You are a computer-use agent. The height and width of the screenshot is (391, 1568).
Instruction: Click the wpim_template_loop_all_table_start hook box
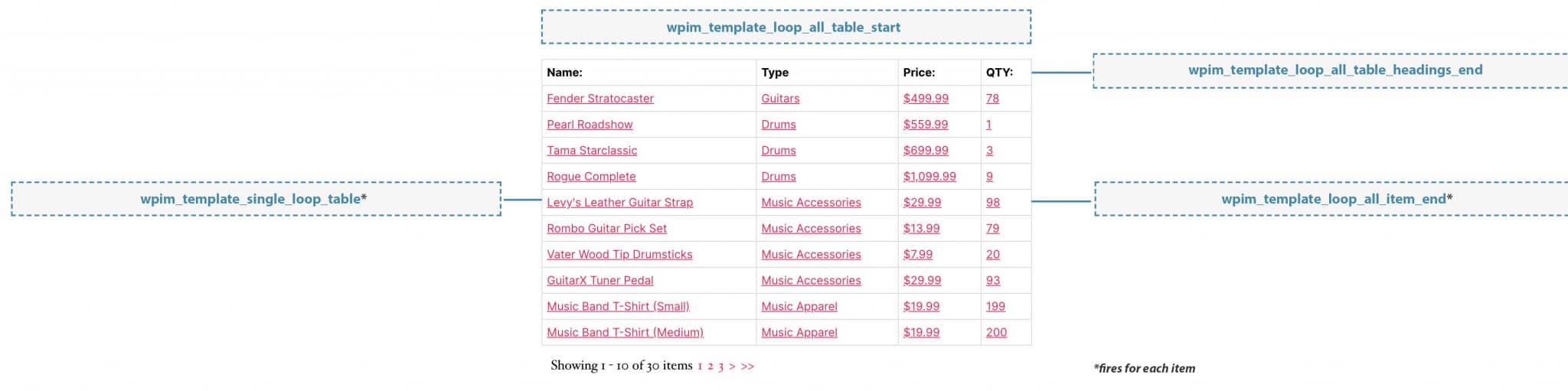click(786, 27)
